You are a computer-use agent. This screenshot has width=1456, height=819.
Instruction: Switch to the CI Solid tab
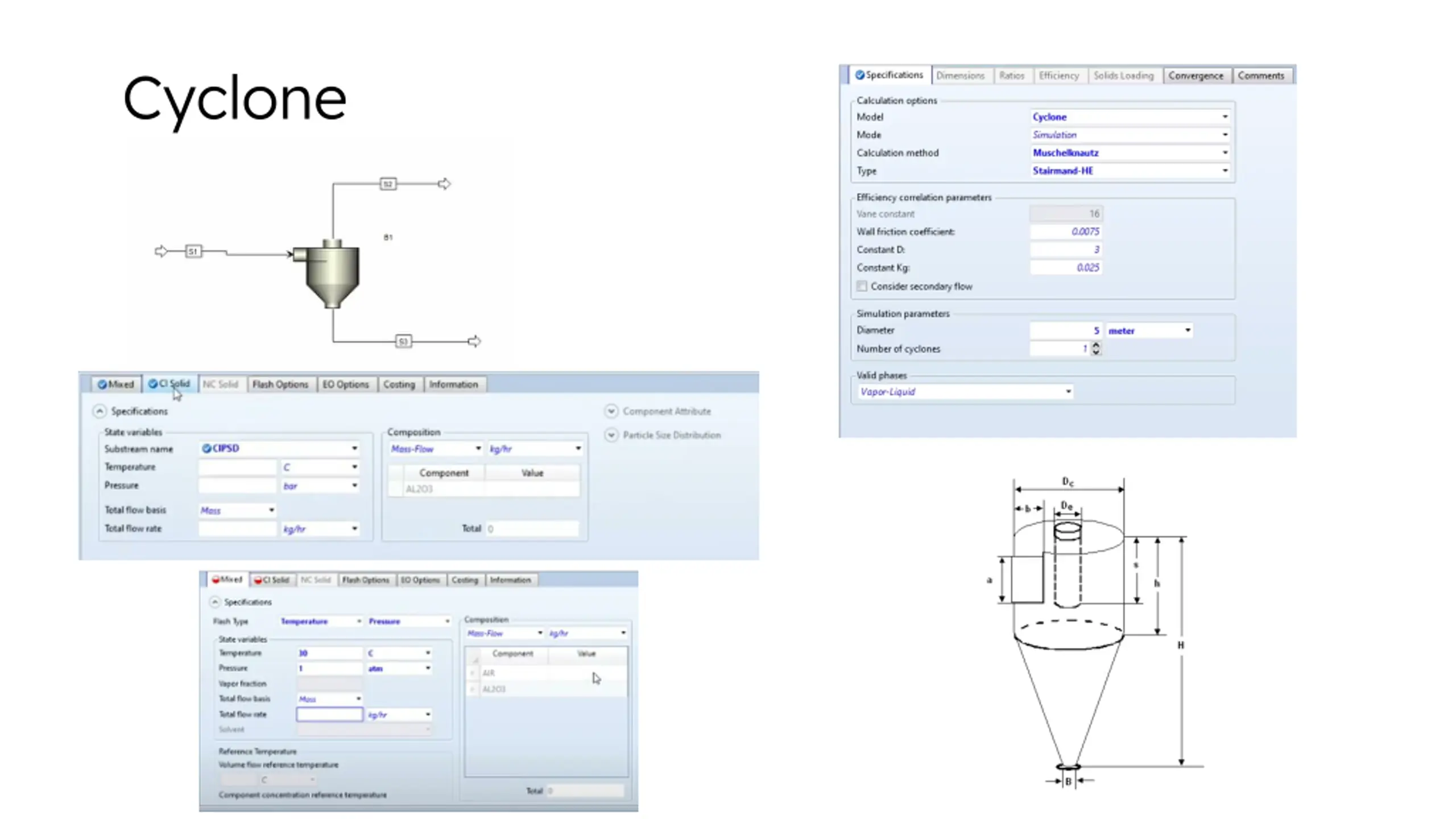pyautogui.click(x=169, y=384)
